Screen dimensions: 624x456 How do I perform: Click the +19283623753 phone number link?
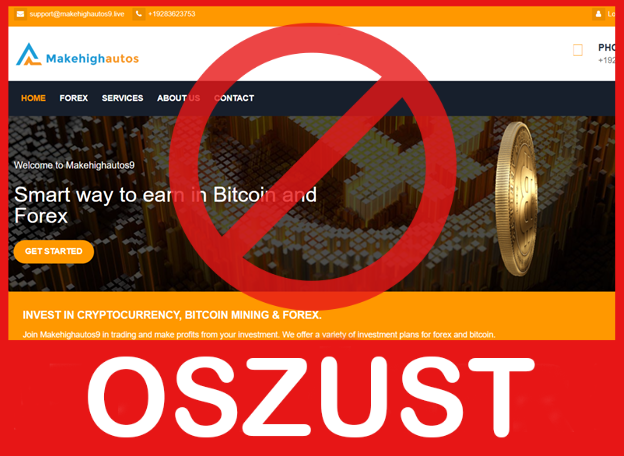point(172,14)
